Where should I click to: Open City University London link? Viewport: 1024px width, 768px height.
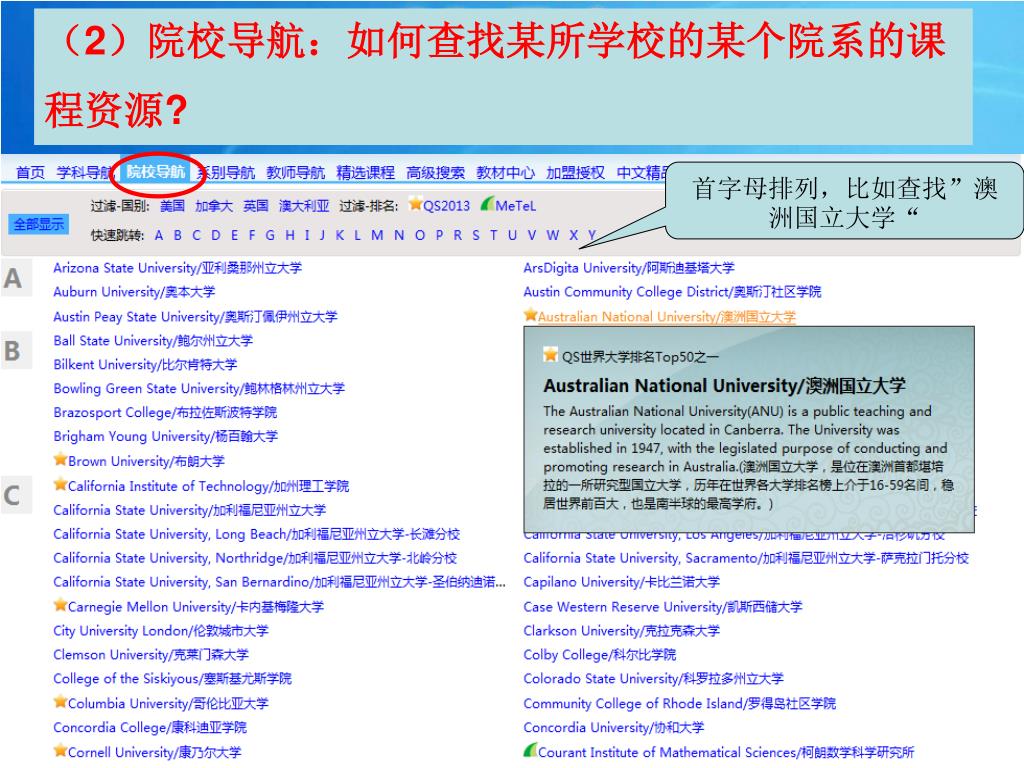pyautogui.click(x=161, y=631)
